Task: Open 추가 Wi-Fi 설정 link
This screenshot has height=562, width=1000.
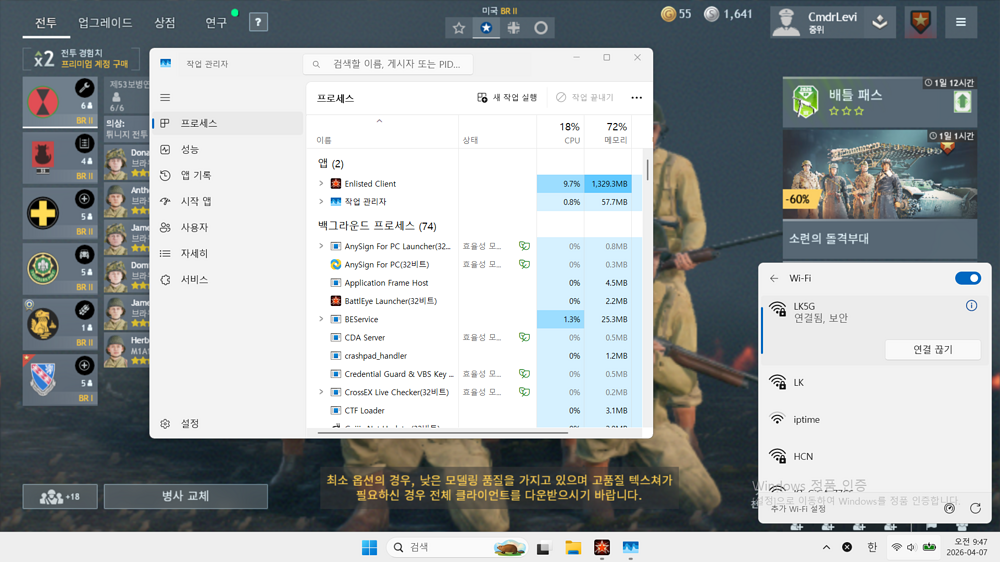Action: pos(798,508)
